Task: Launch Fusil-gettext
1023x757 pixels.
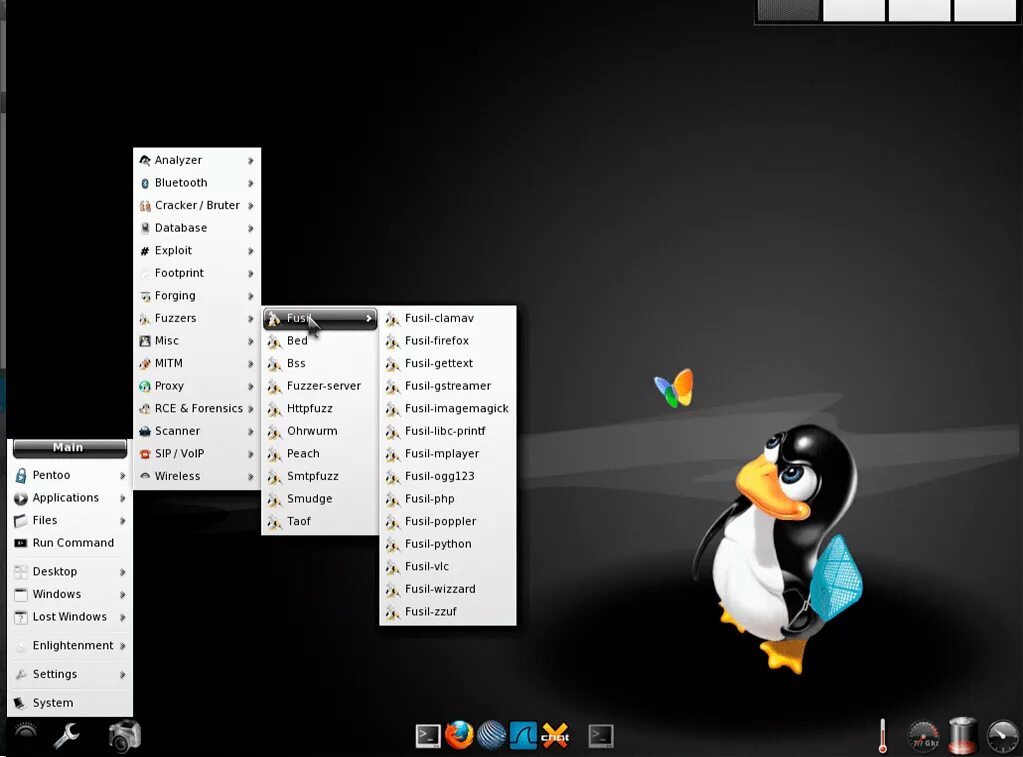Action: coord(448,363)
